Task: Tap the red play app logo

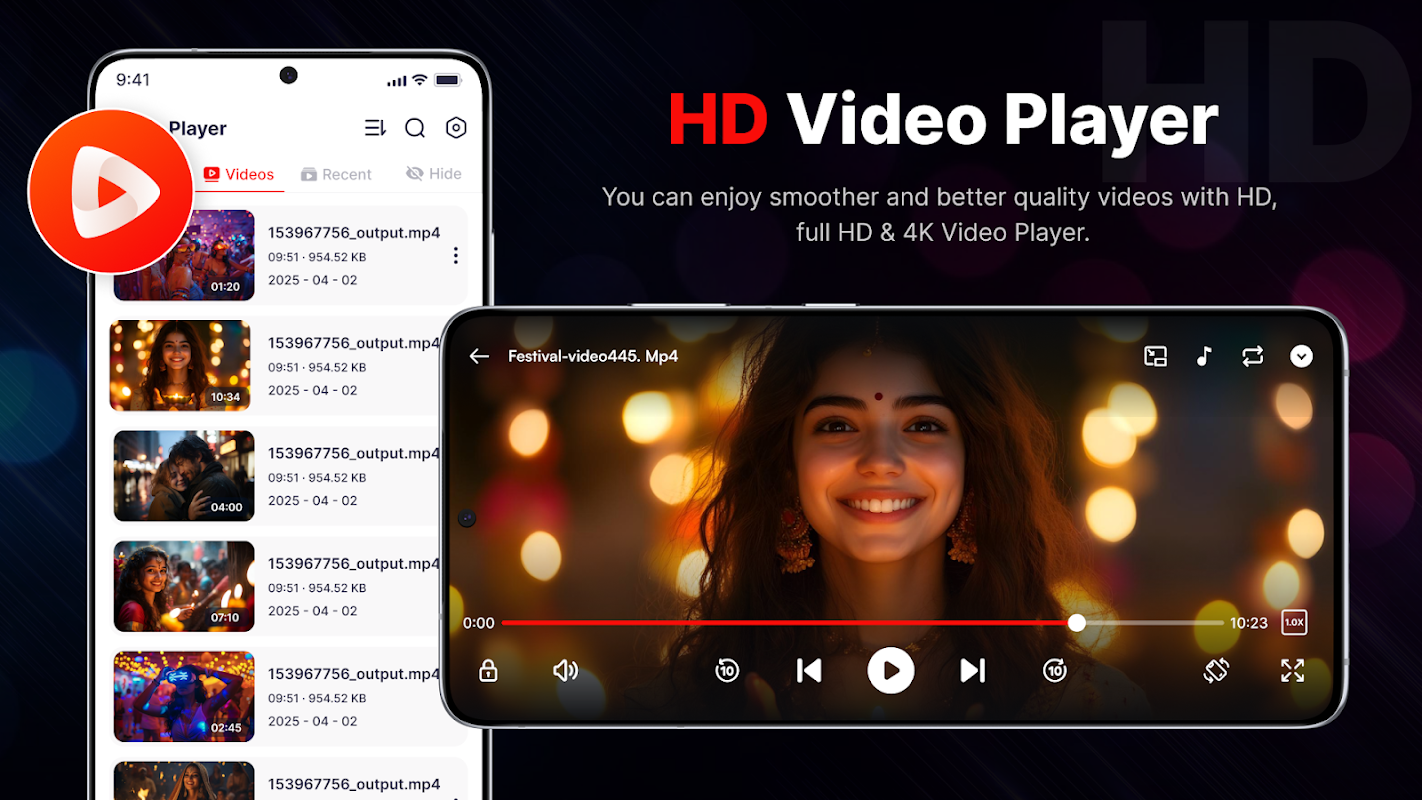Action: coord(110,190)
